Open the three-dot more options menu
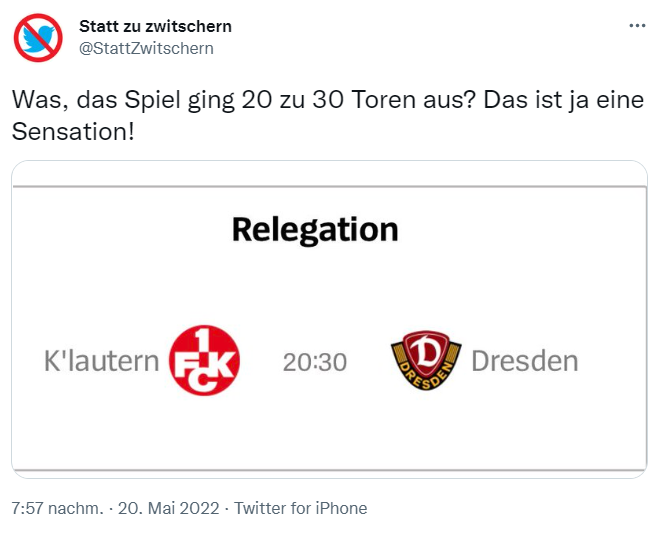Viewport: 661px width, 535px height. click(x=636, y=27)
